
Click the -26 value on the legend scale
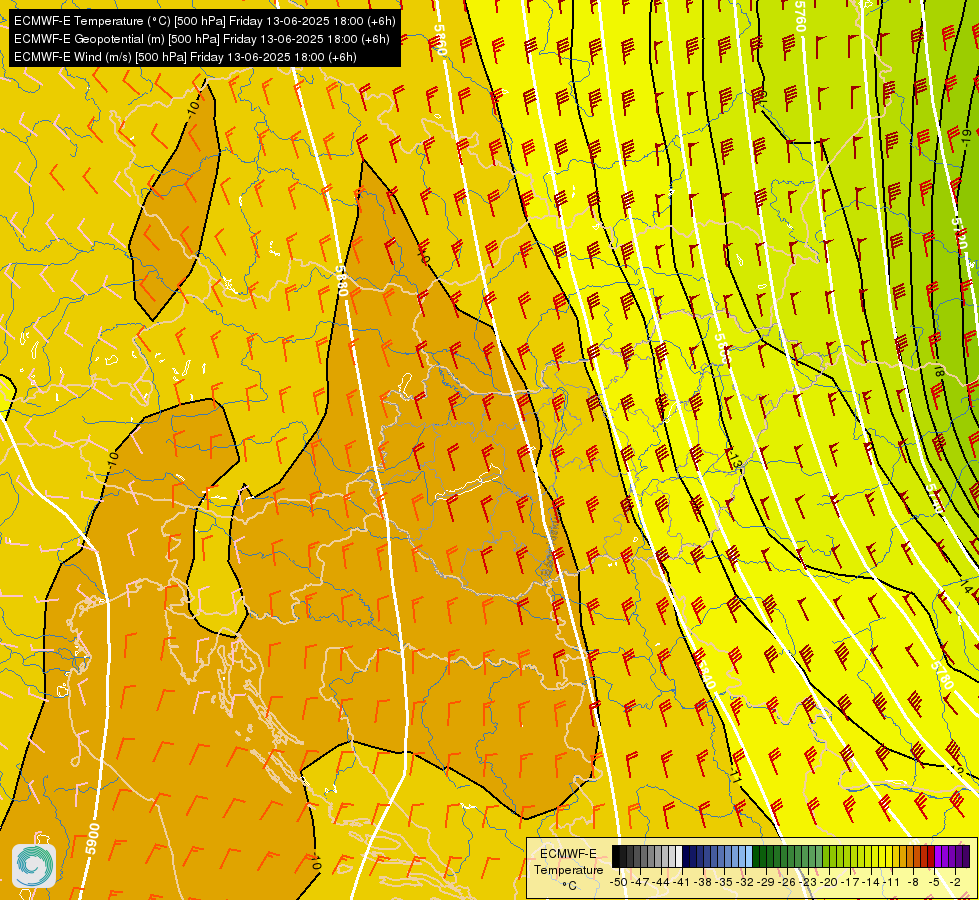click(787, 882)
